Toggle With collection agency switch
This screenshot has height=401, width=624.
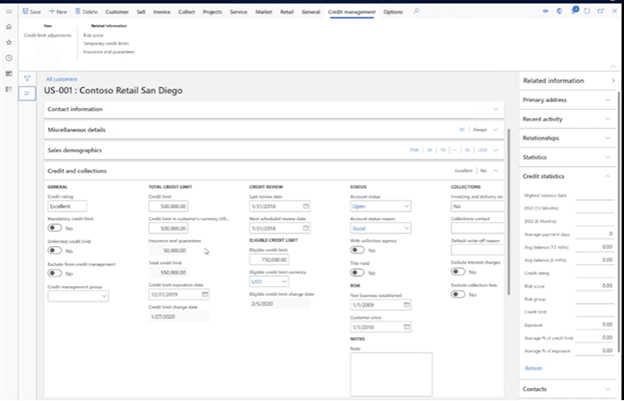357,250
